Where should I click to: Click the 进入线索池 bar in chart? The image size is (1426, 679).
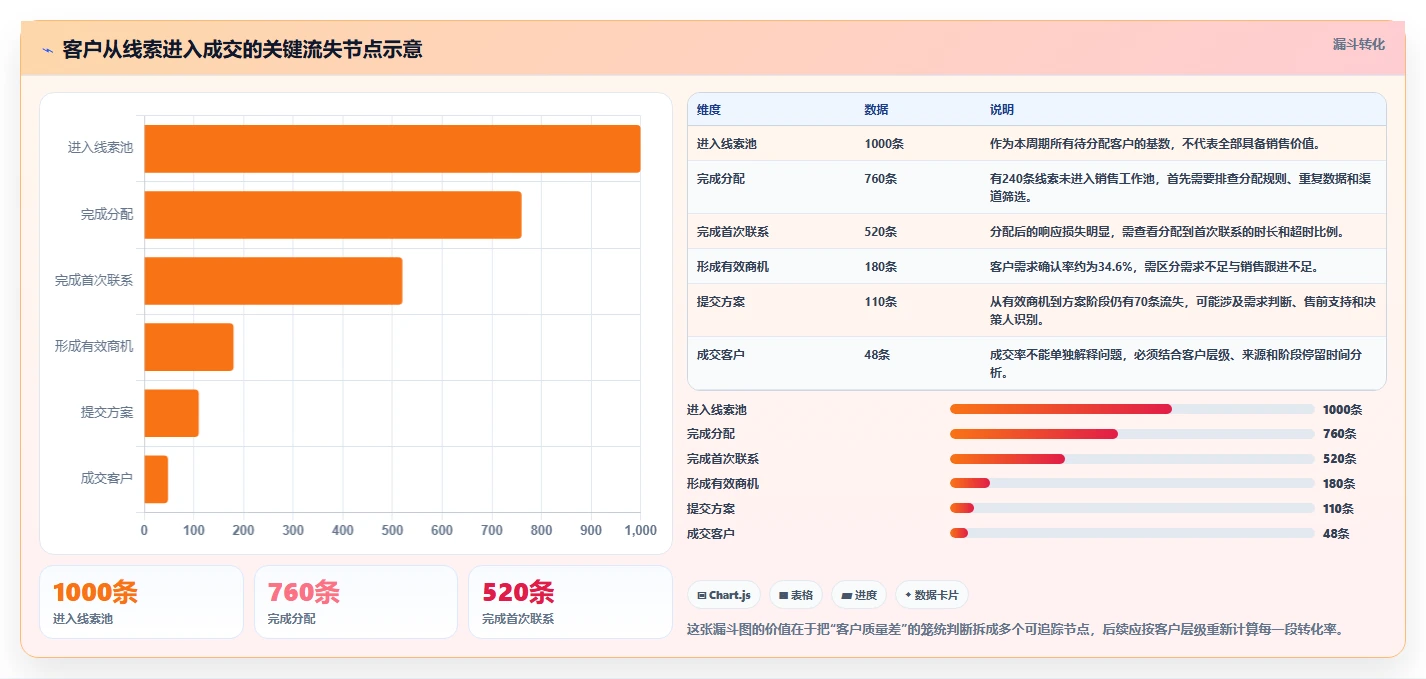click(392, 149)
